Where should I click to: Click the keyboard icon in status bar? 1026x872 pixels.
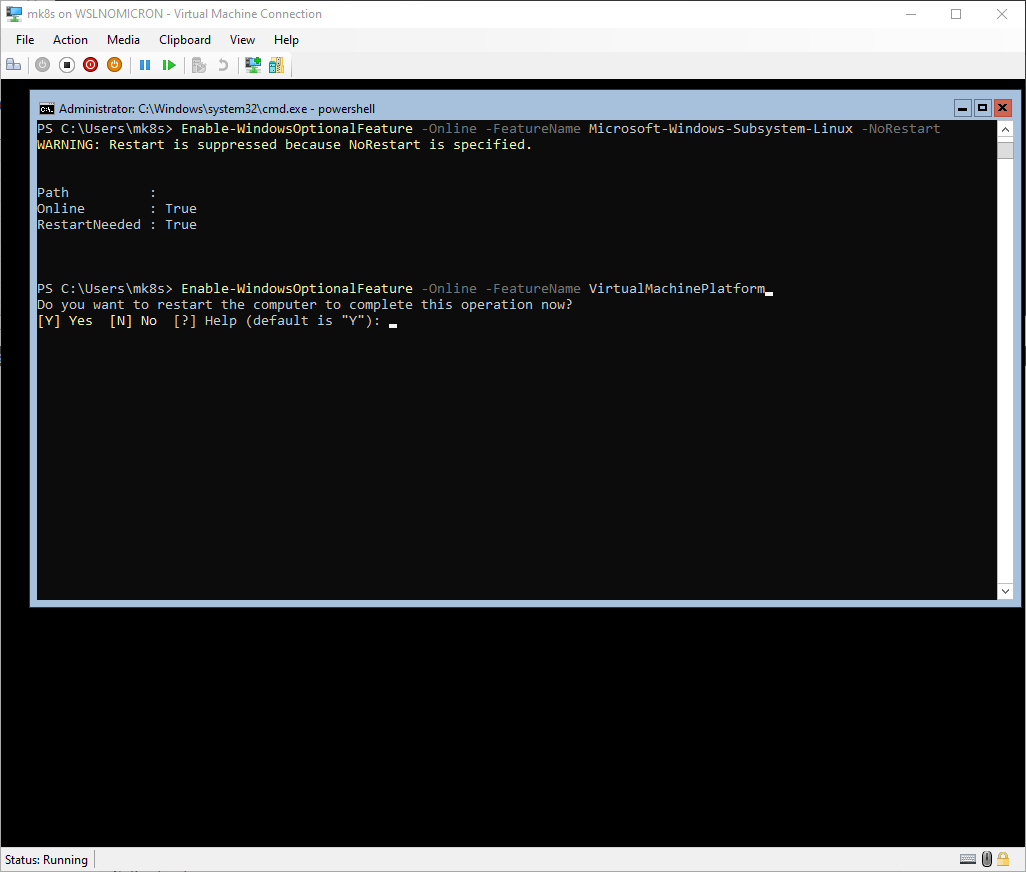[x=967, y=859]
